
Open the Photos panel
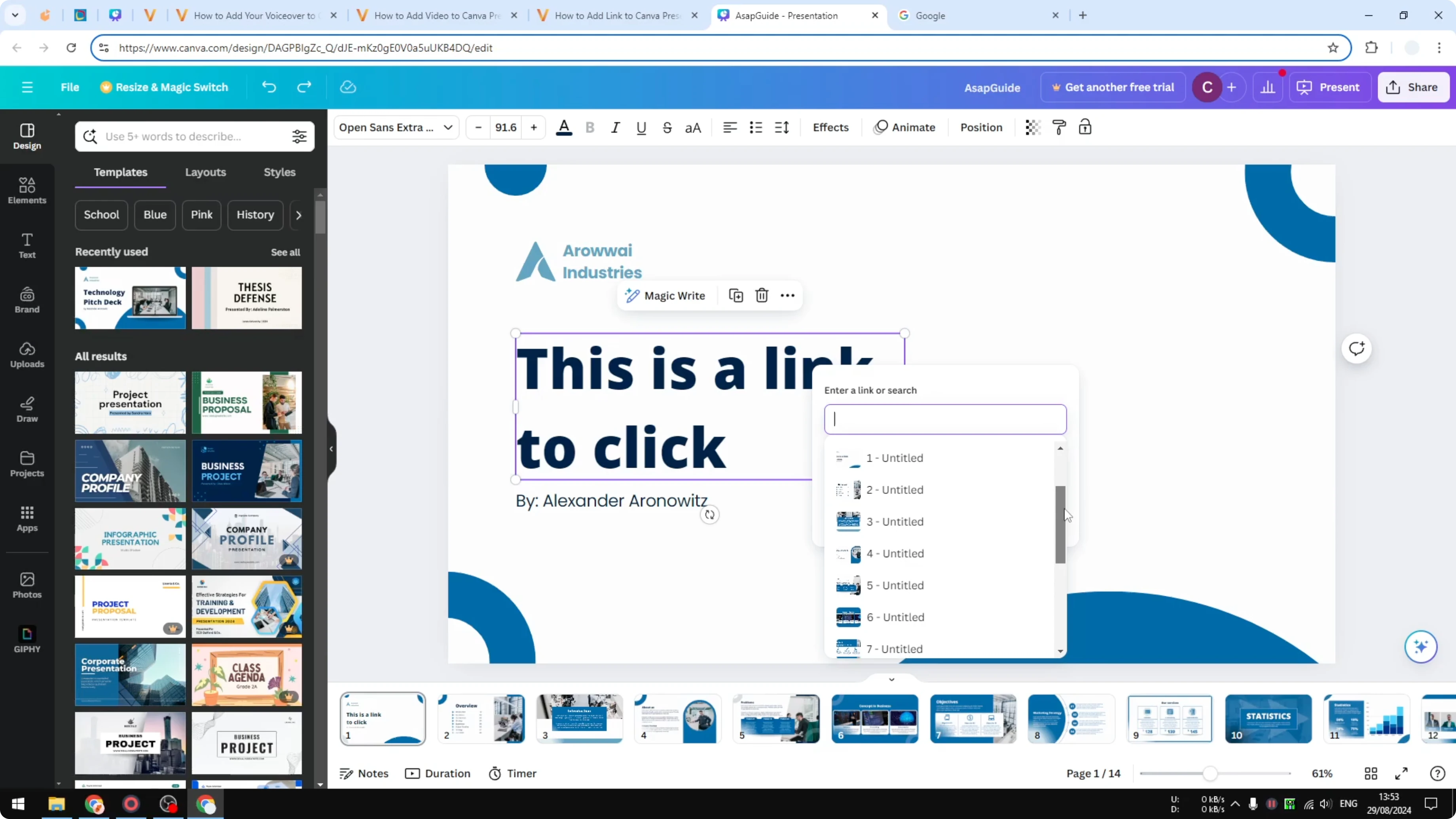(27, 586)
